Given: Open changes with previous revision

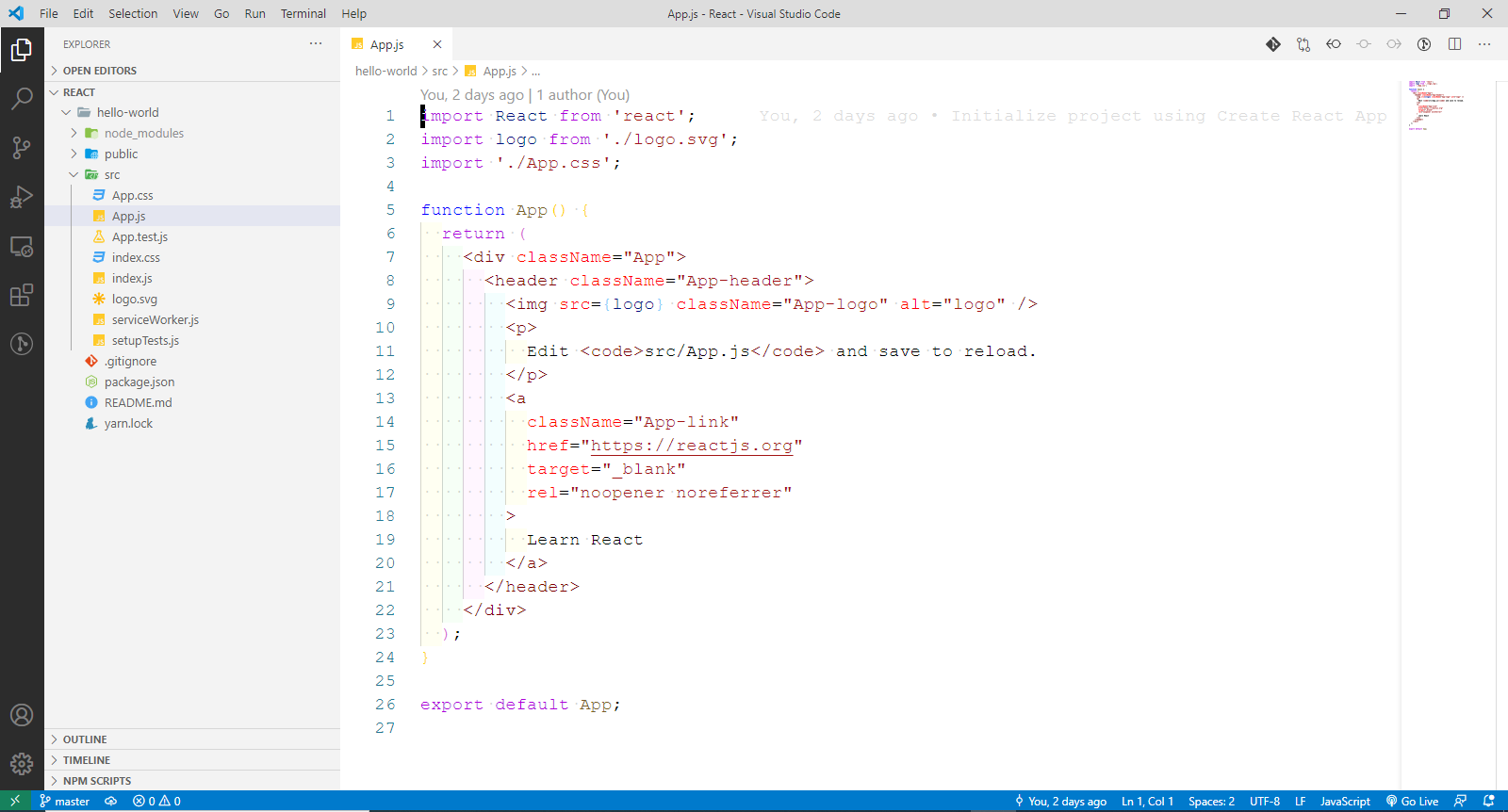Looking at the screenshot, I should pyautogui.click(x=1334, y=44).
